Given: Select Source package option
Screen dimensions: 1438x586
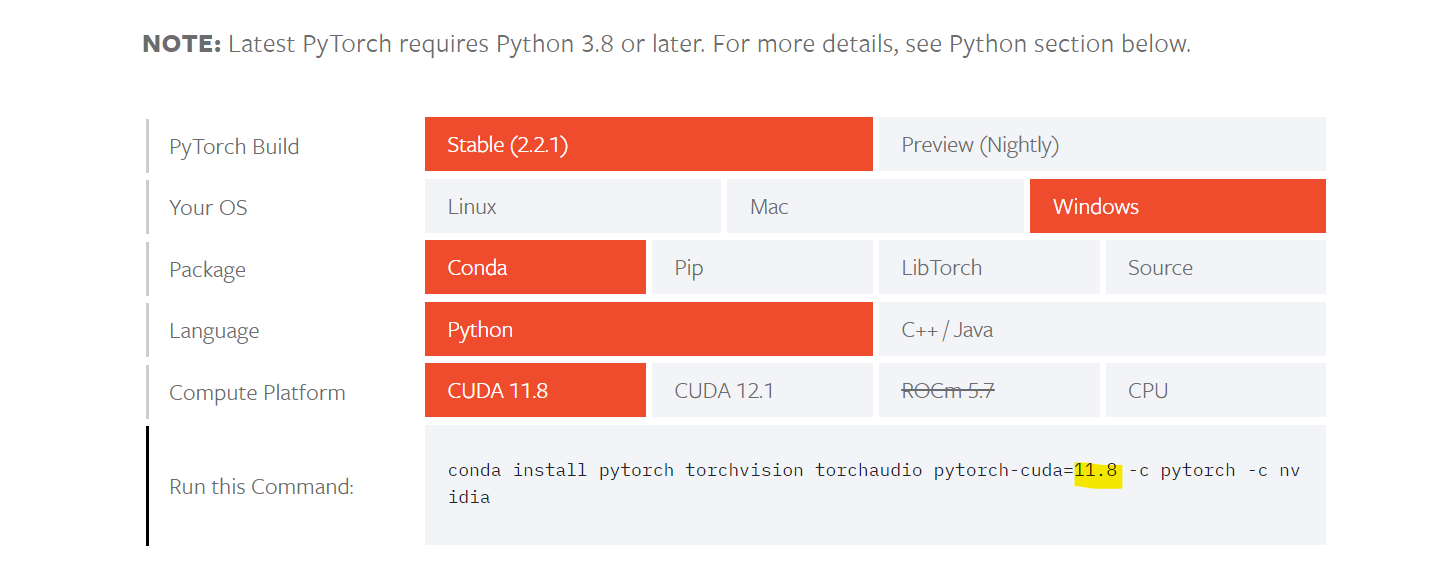Looking at the screenshot, I should (x=1216, y=267).
